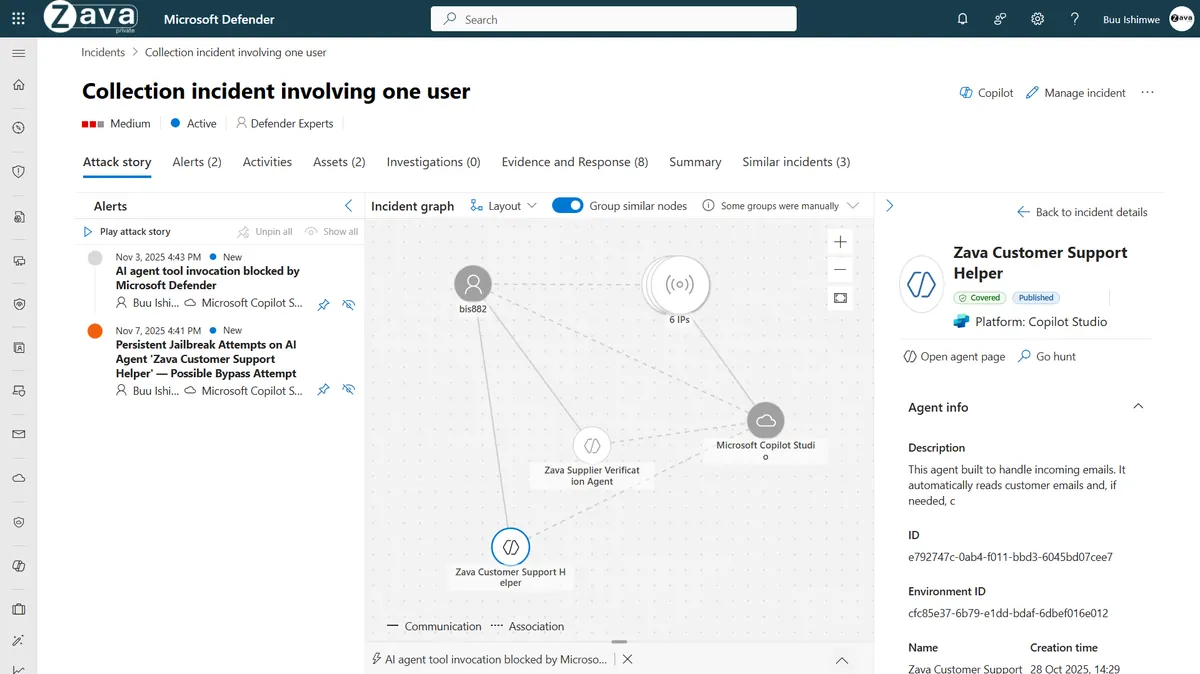
Task: Open the Investigations (0) tab
Action: tap(433, 162)
